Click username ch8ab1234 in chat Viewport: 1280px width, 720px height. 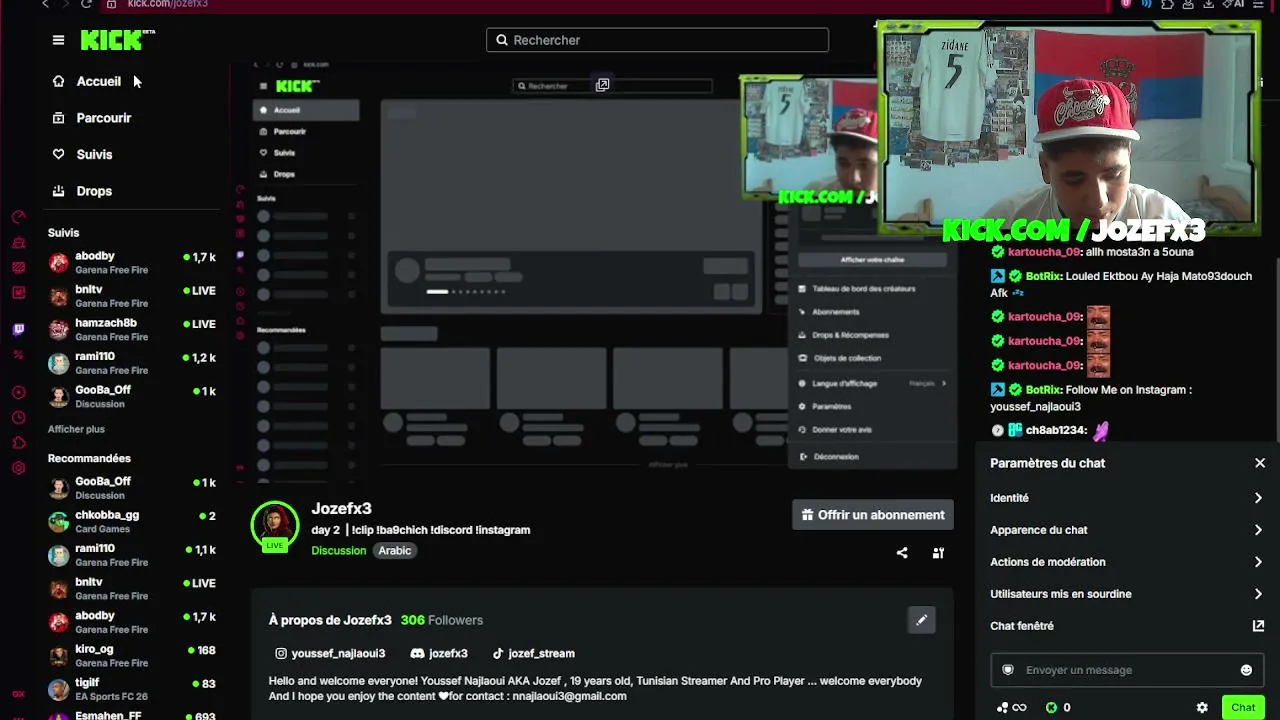coord(1056,430)
